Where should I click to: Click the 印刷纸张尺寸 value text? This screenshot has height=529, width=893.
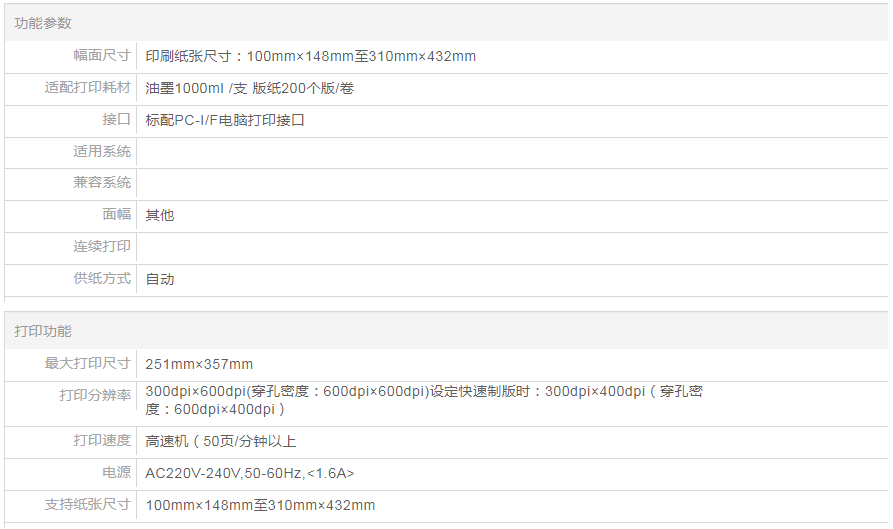point(310,56)
